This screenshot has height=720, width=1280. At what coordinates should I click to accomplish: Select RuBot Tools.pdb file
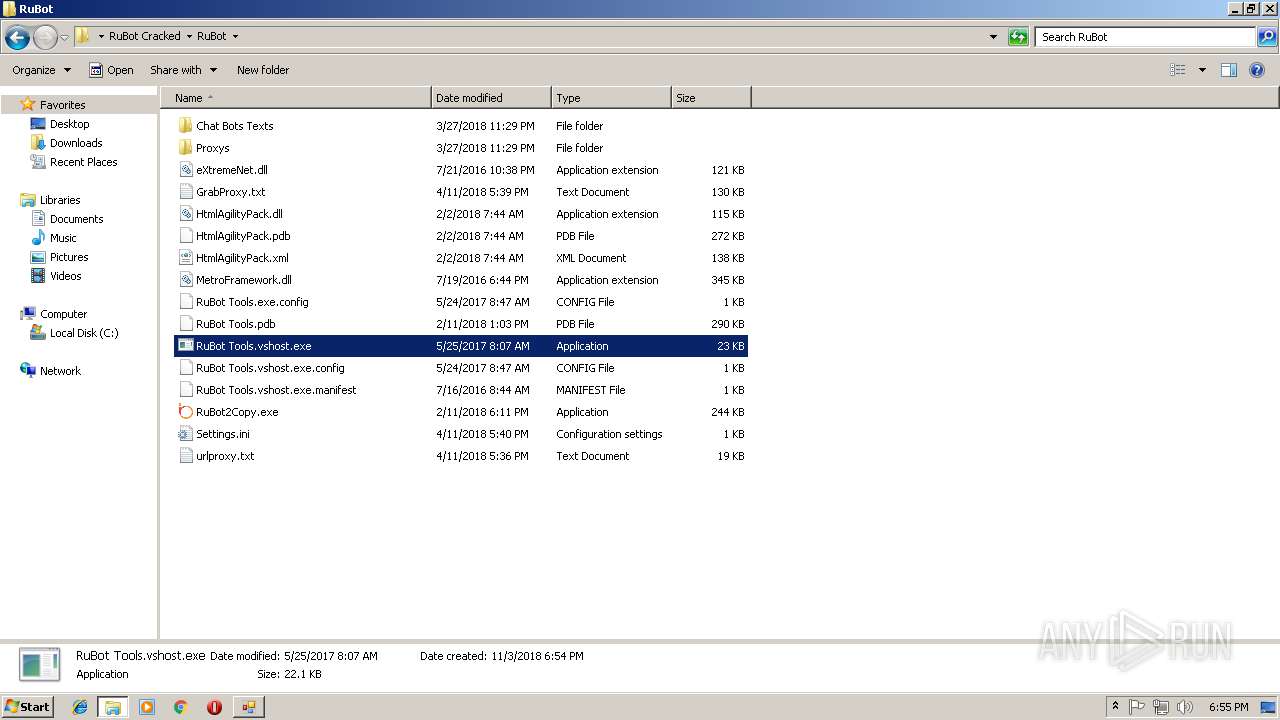point(236,324)
